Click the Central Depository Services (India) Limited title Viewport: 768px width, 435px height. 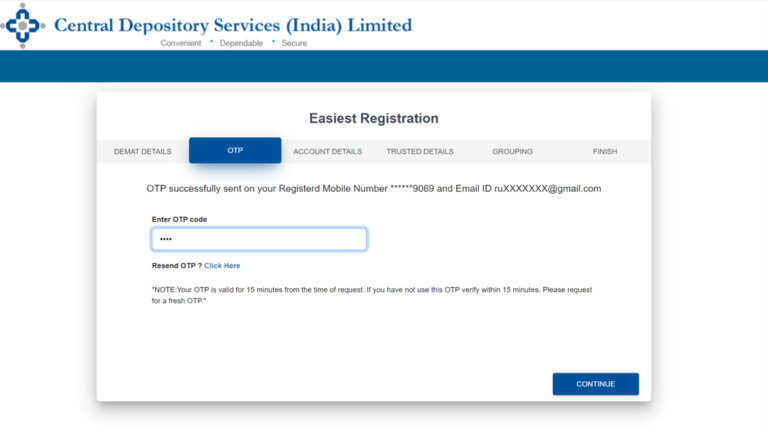pos(233,25)
